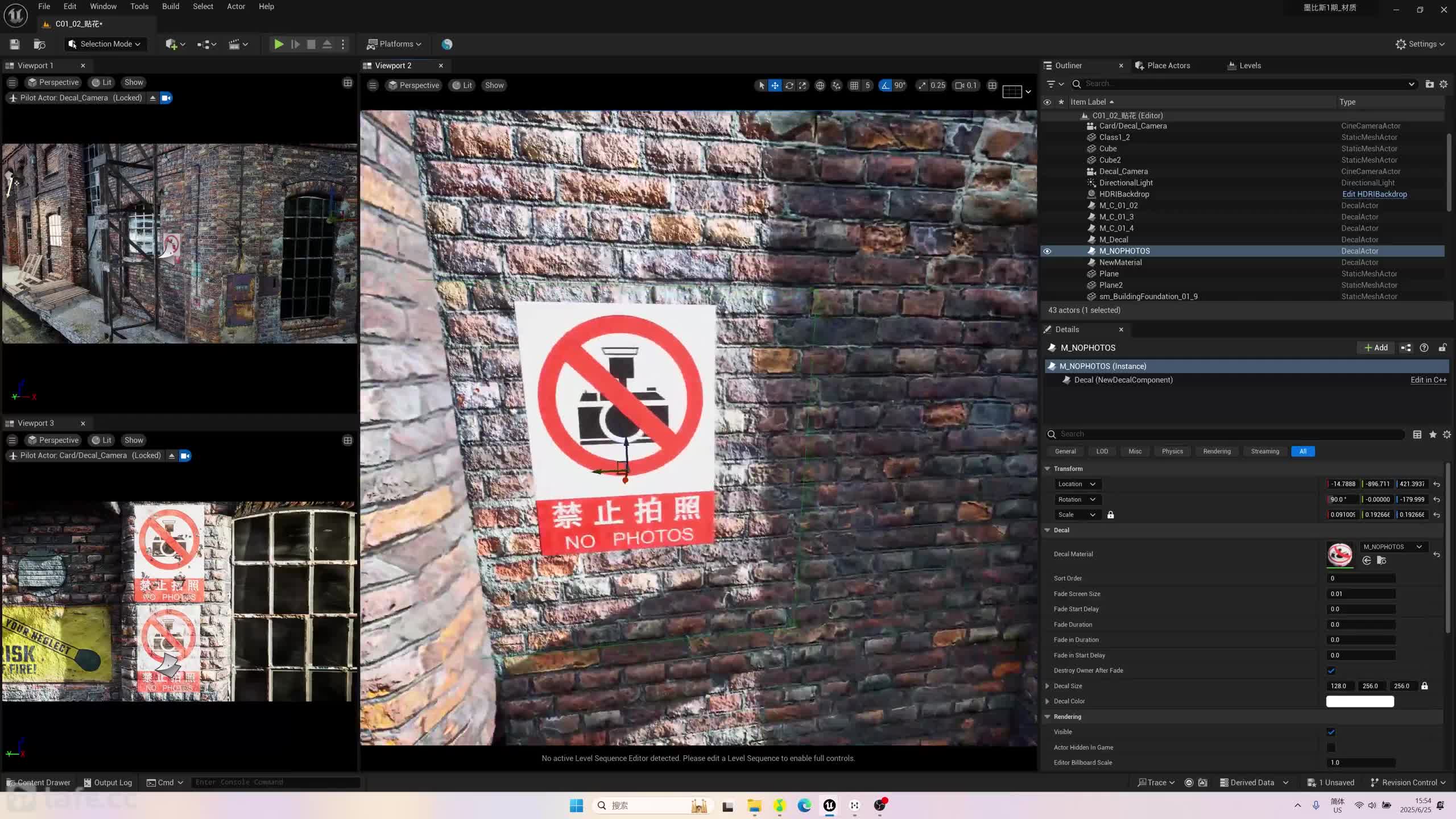Viewport: 1456px width, 819px height.
Task: Open the Selection Mode dropdown
Action: point(105,44)
